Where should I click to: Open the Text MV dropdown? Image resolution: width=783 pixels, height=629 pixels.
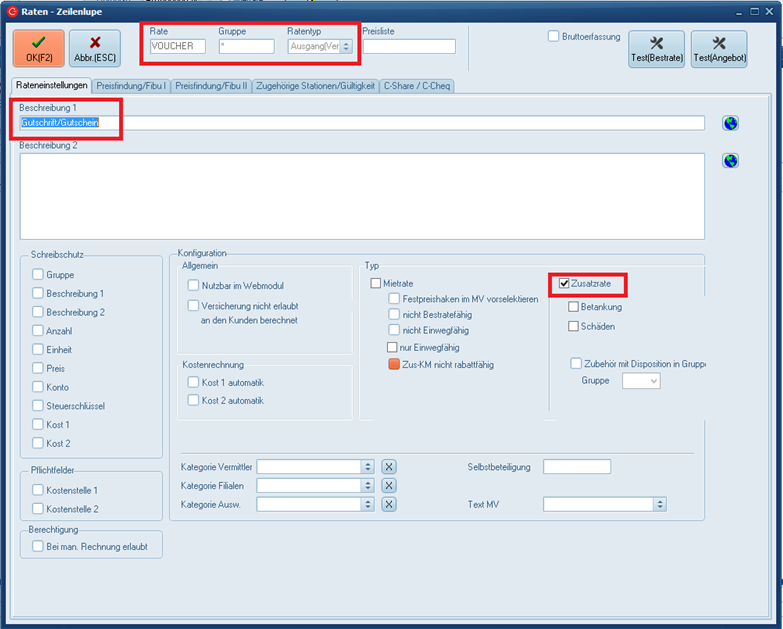click(x=660, y=505)
